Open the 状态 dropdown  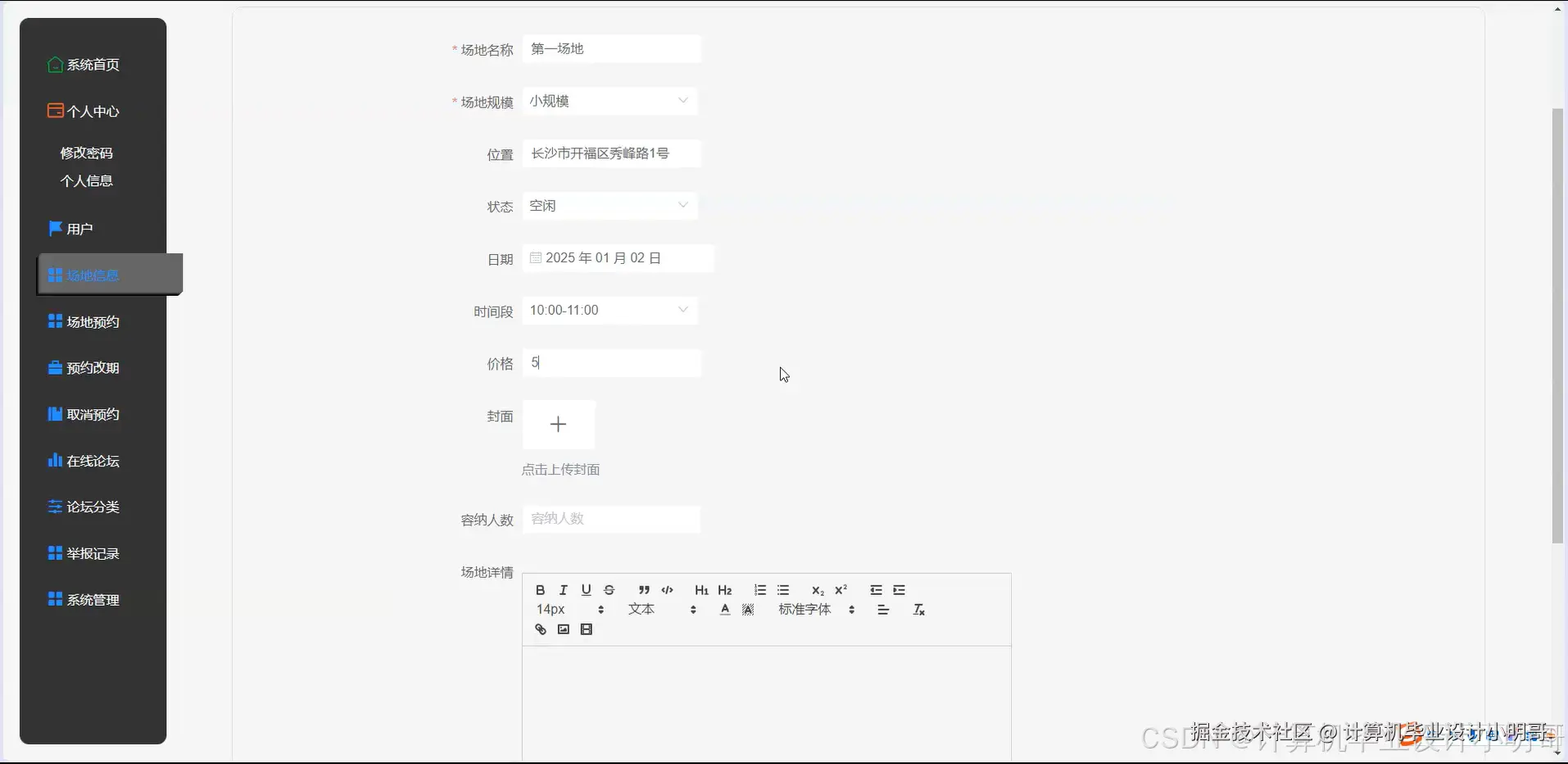click(610, 205)
